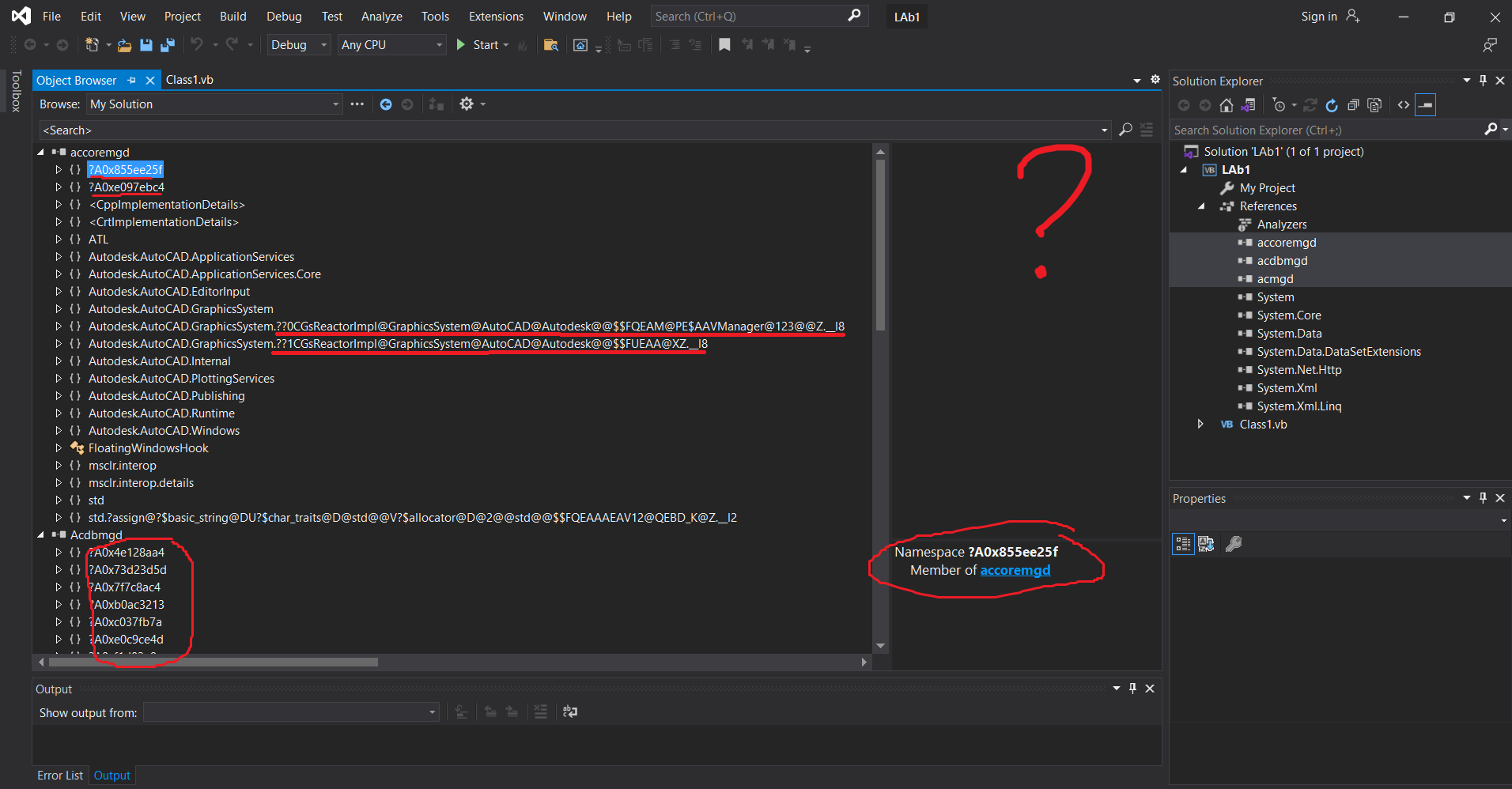The width and height of the screenshot is (1512, 789).
Task: Click the New Project toolbar icon
Action: [x=93, y=45]
